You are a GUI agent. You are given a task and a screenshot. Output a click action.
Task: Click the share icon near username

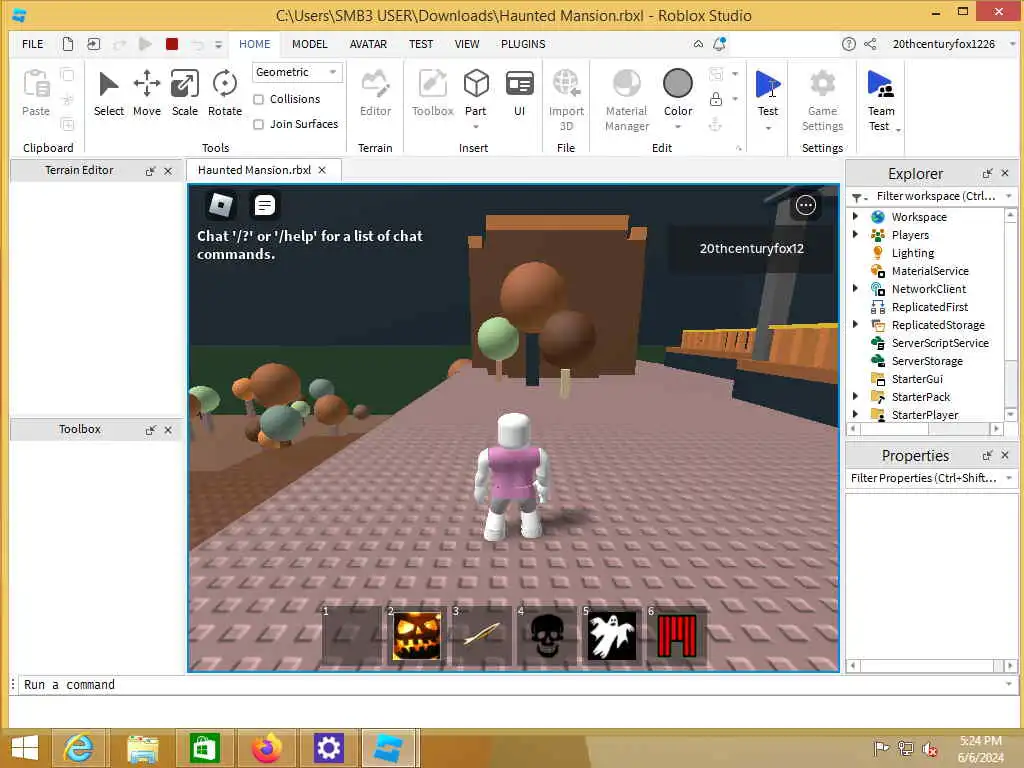(871, 44)
